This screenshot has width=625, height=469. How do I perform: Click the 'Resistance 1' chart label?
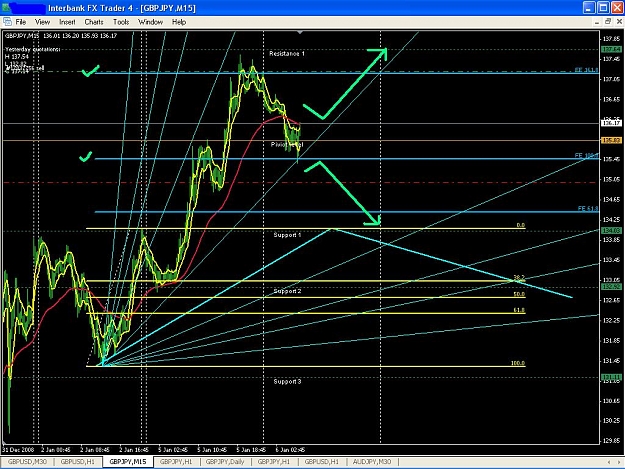point(287,53)
